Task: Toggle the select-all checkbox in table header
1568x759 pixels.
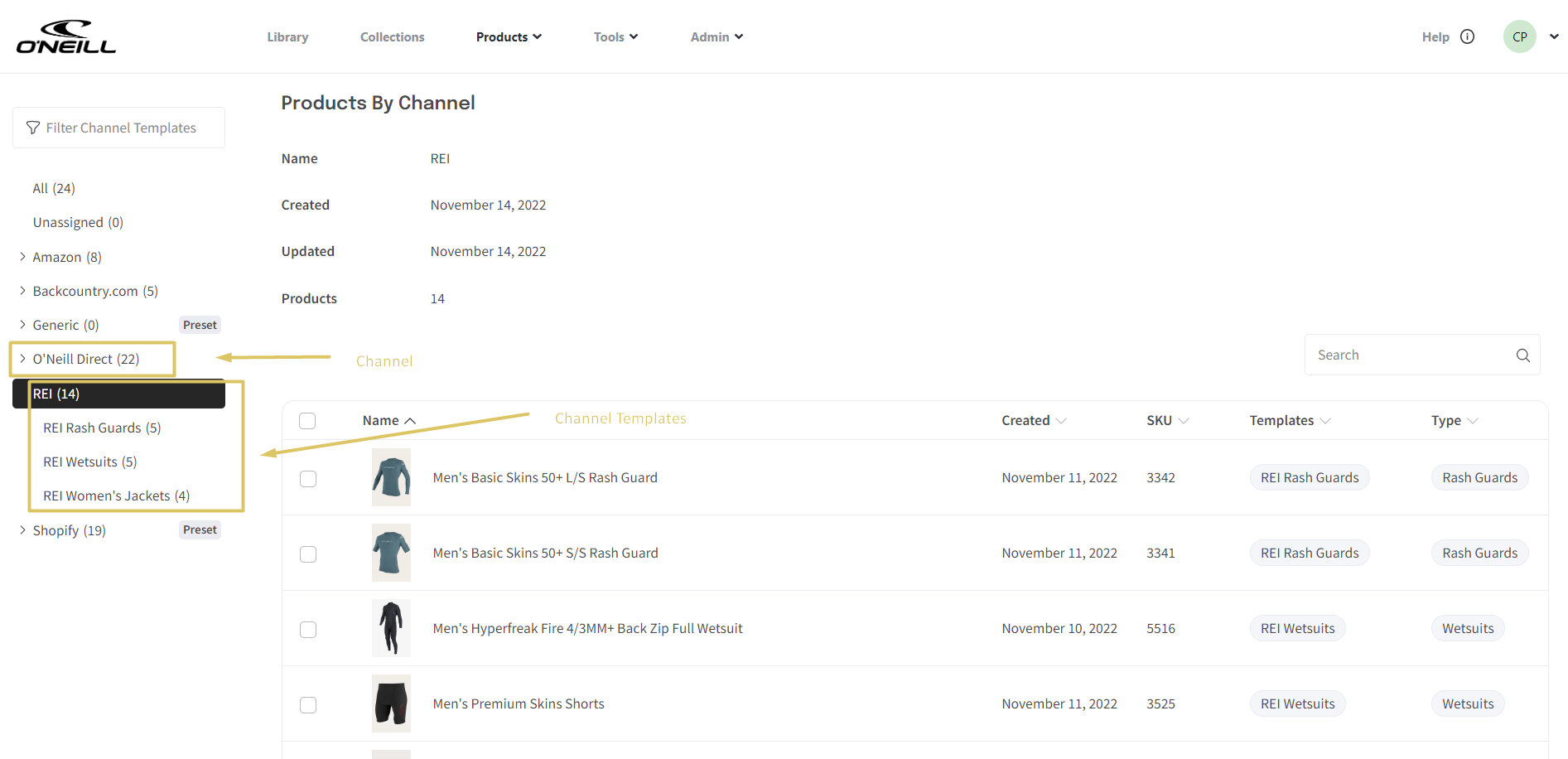Action: pos(307,421)
